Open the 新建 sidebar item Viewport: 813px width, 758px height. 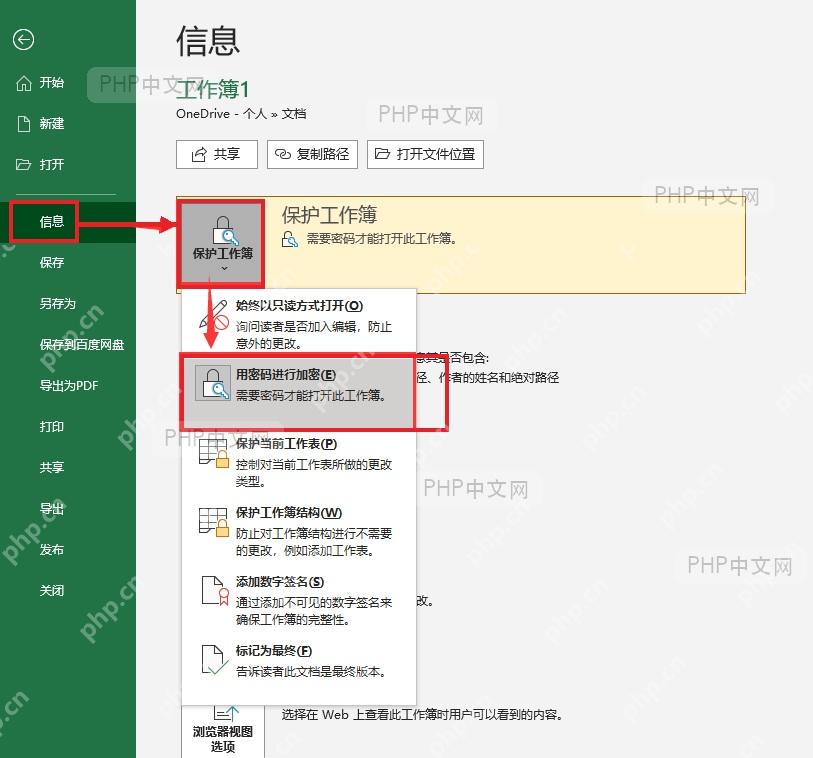tap(68, 124)
